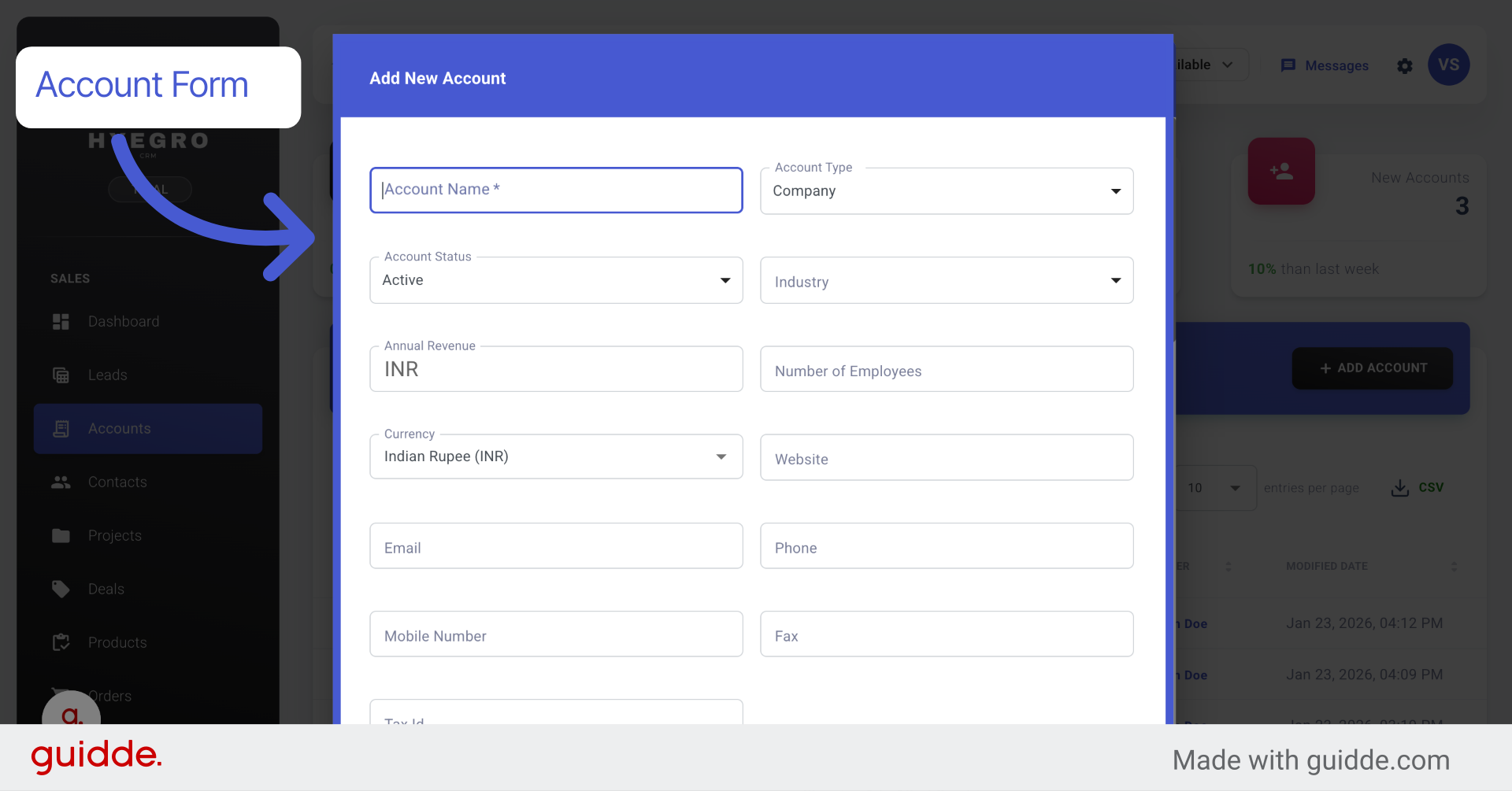The width and height of the screenshot is (1512, 791).
Task: Open the Dashboard from the sidebar
Action: [61, 321]
